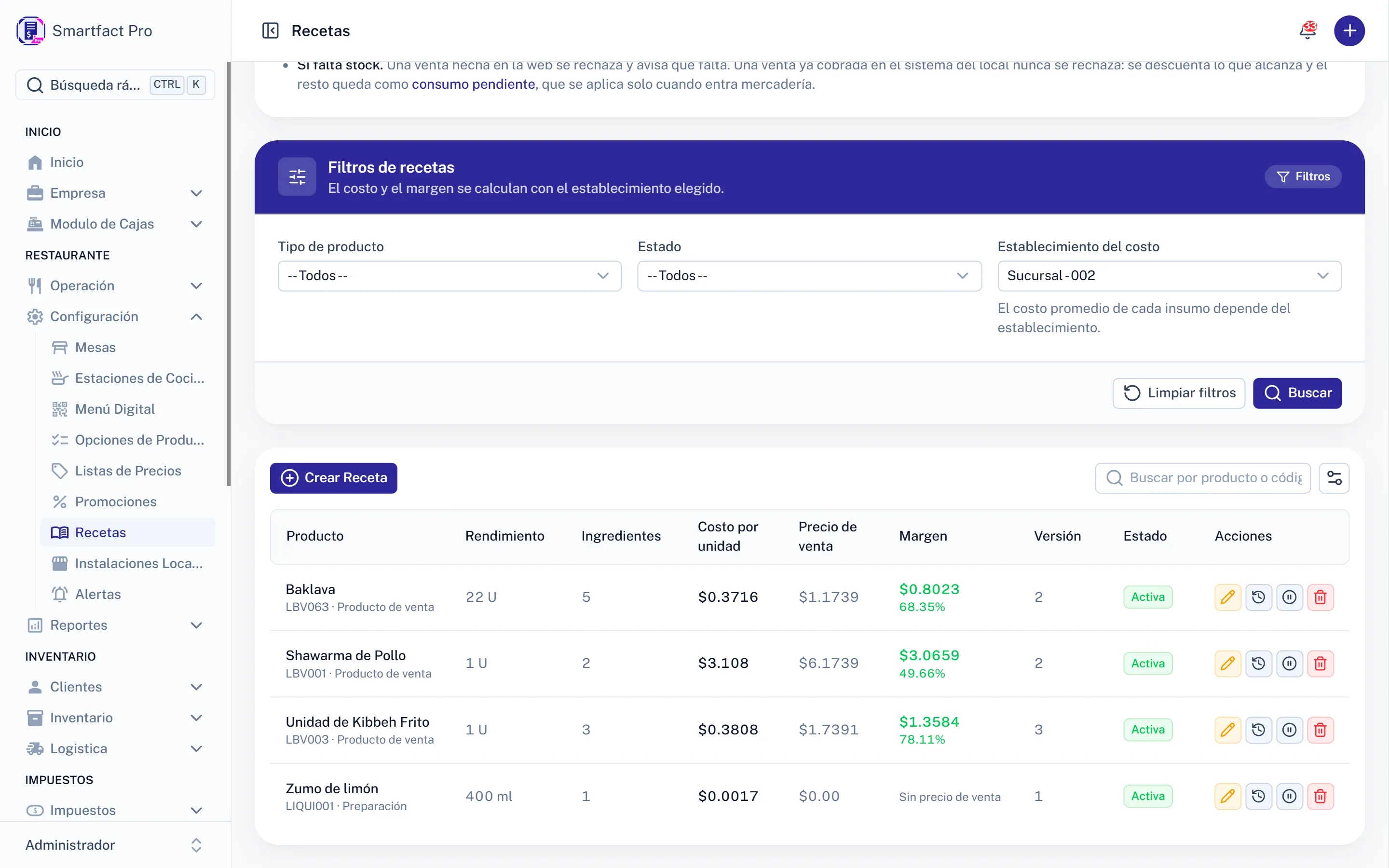
Task: Delete the Baklava recipe
Action: coord(1320,597)
